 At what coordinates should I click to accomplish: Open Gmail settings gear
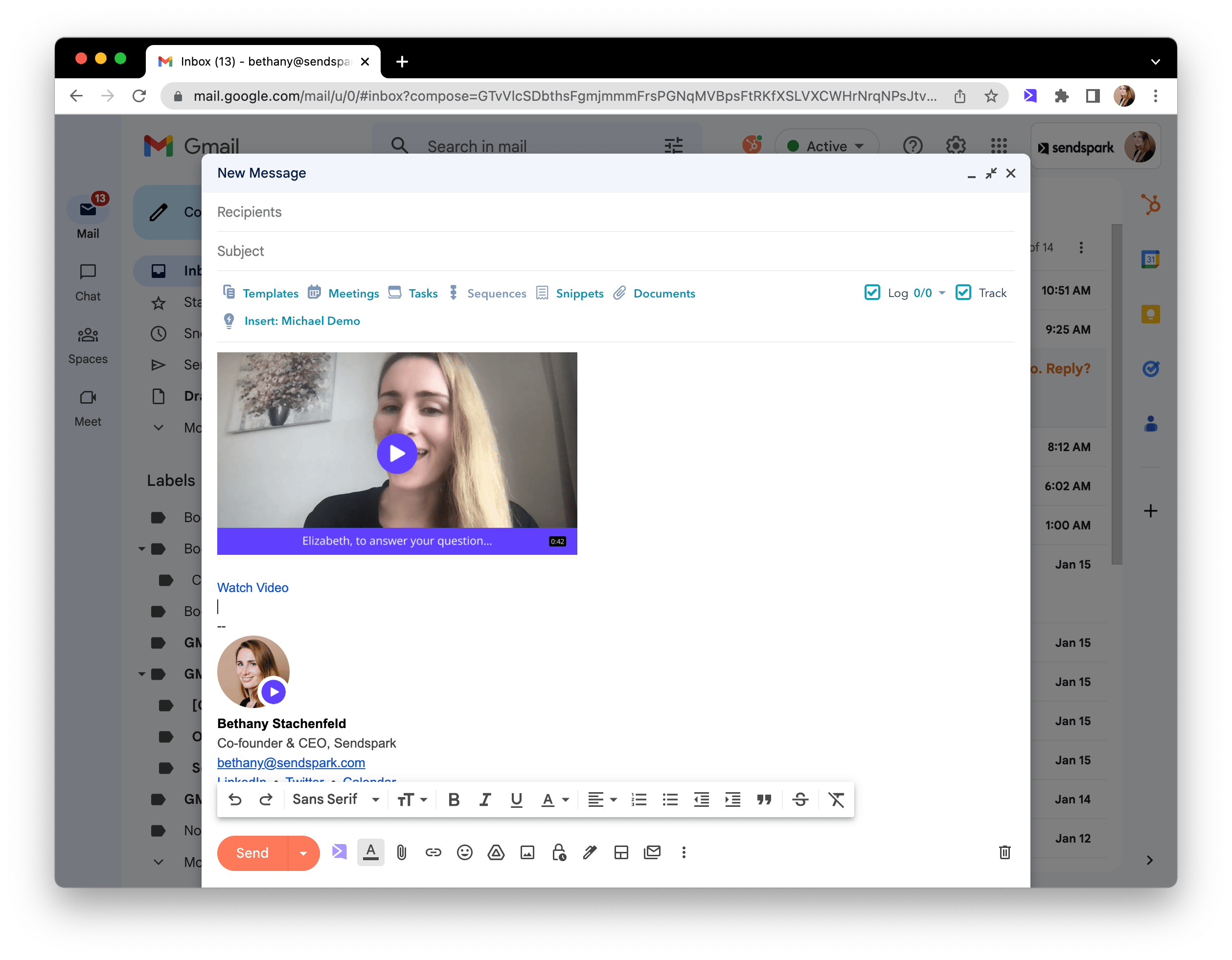pos(956,145)
